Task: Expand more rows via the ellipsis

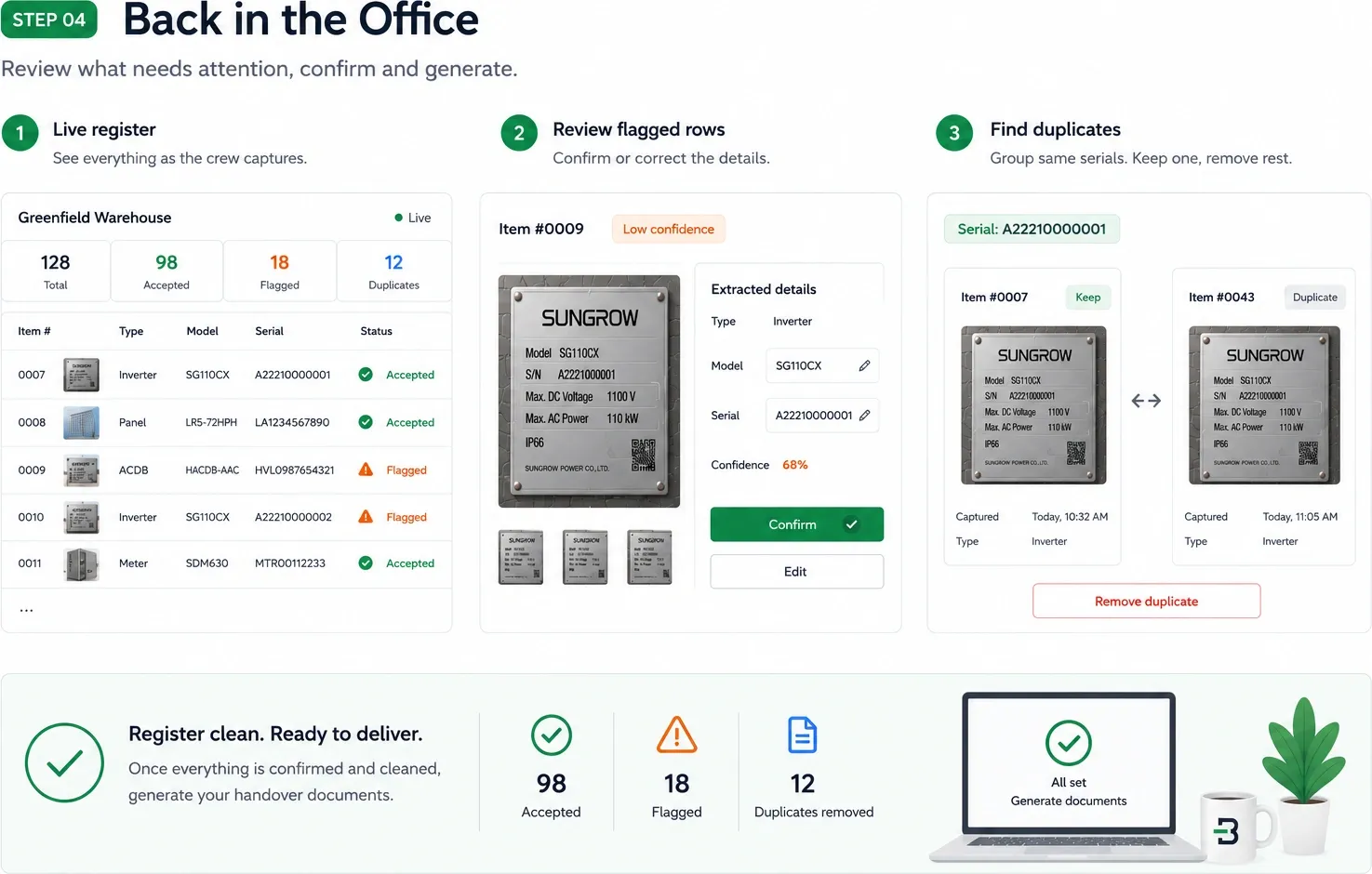Action: [x=26, y=610]
